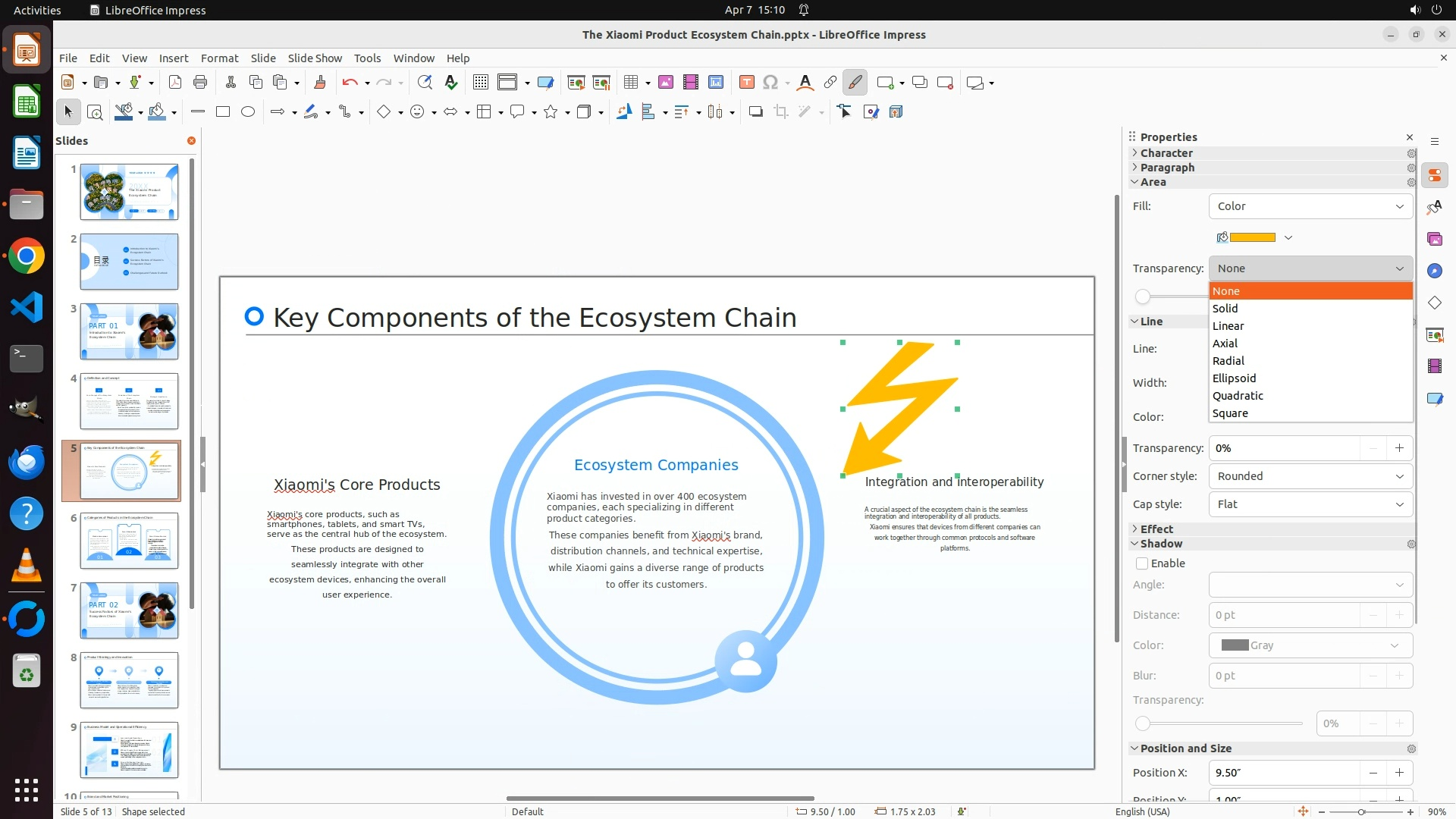Select slide 8 thumbnail
The image size is (1456, 819).
pos(129,680)
